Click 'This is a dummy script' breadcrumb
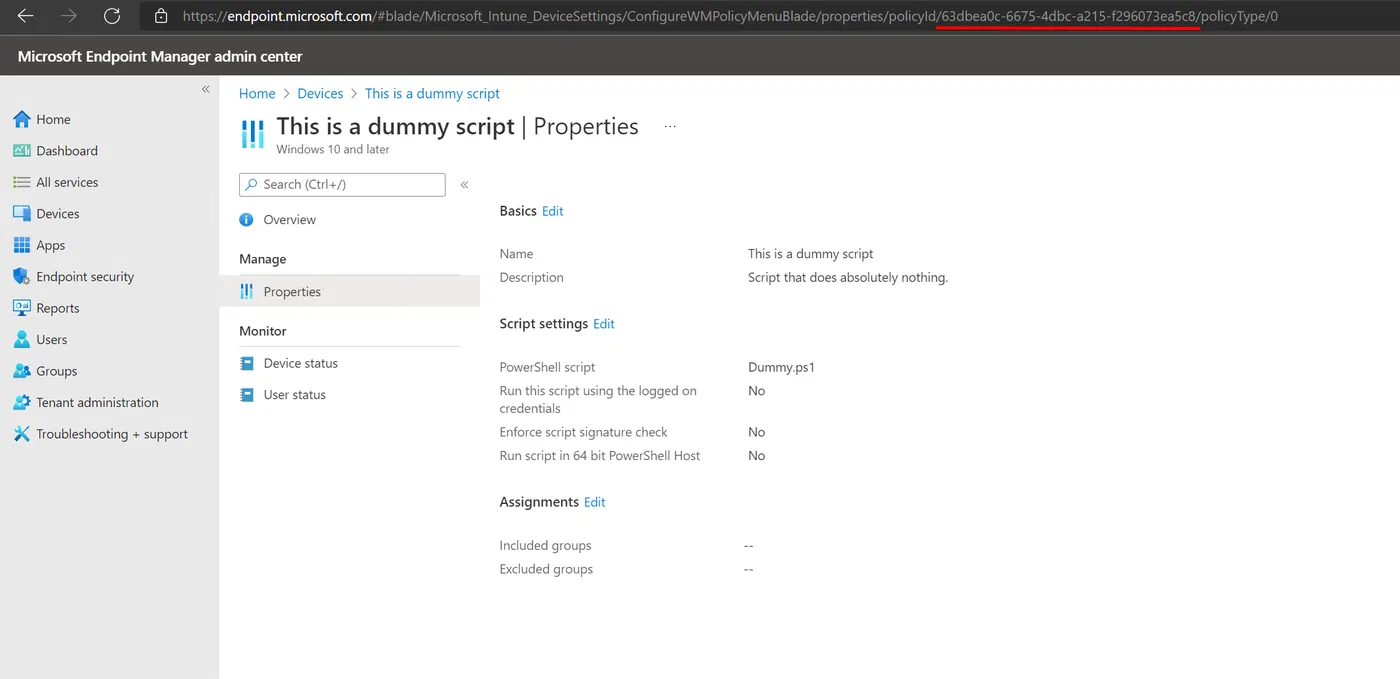Image resolution: width=1400 pixels, height=679 pixels. tap(432, 93)
